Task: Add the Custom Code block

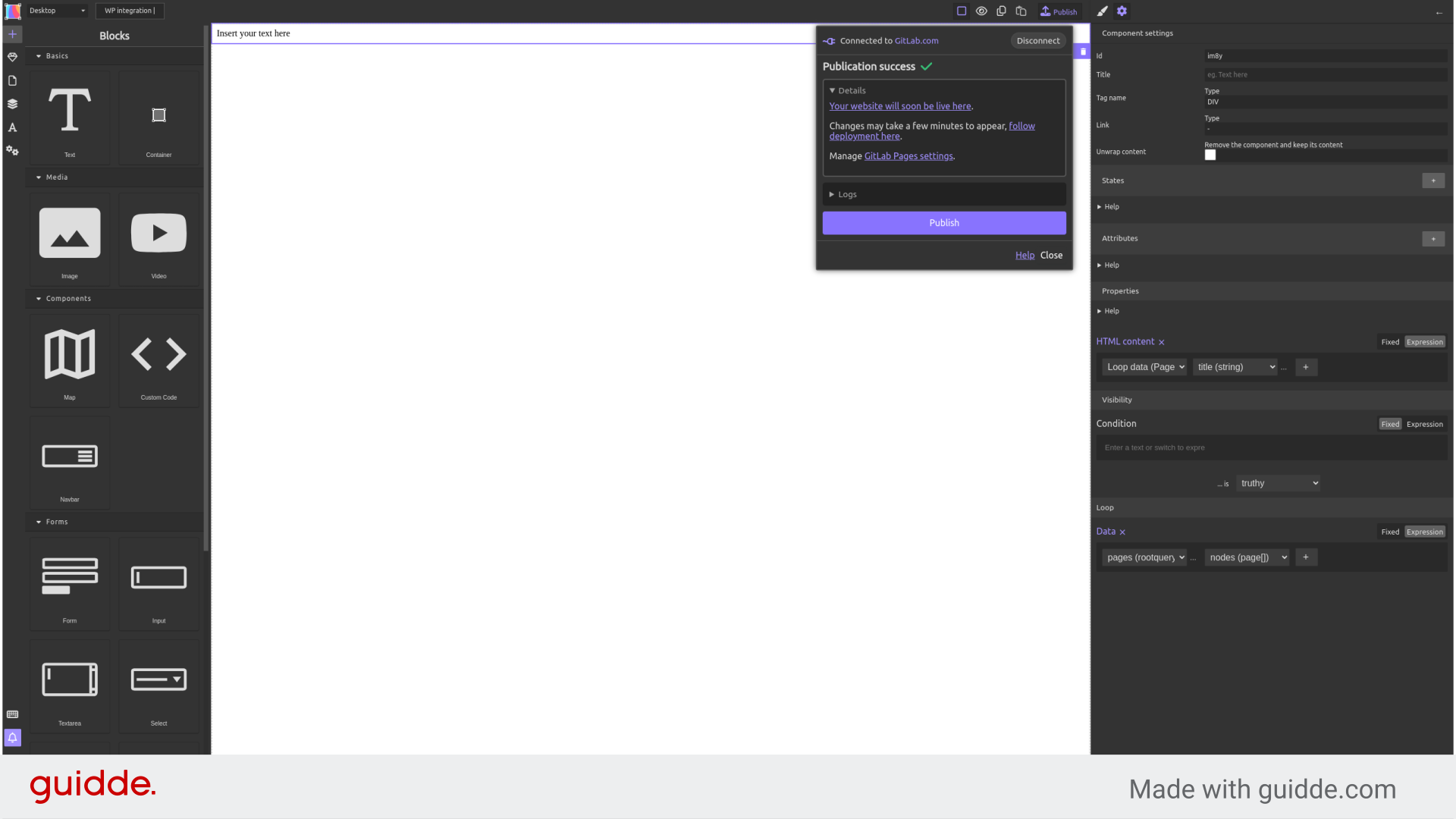Action: coord(158,361)
